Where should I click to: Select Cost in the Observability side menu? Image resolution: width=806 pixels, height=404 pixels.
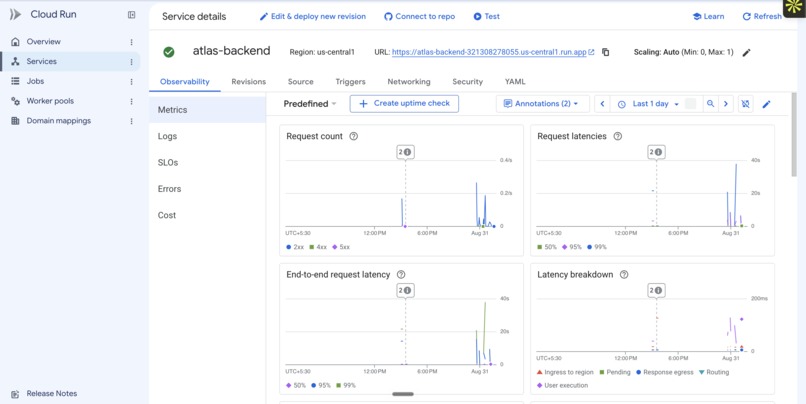click(207, 215)
